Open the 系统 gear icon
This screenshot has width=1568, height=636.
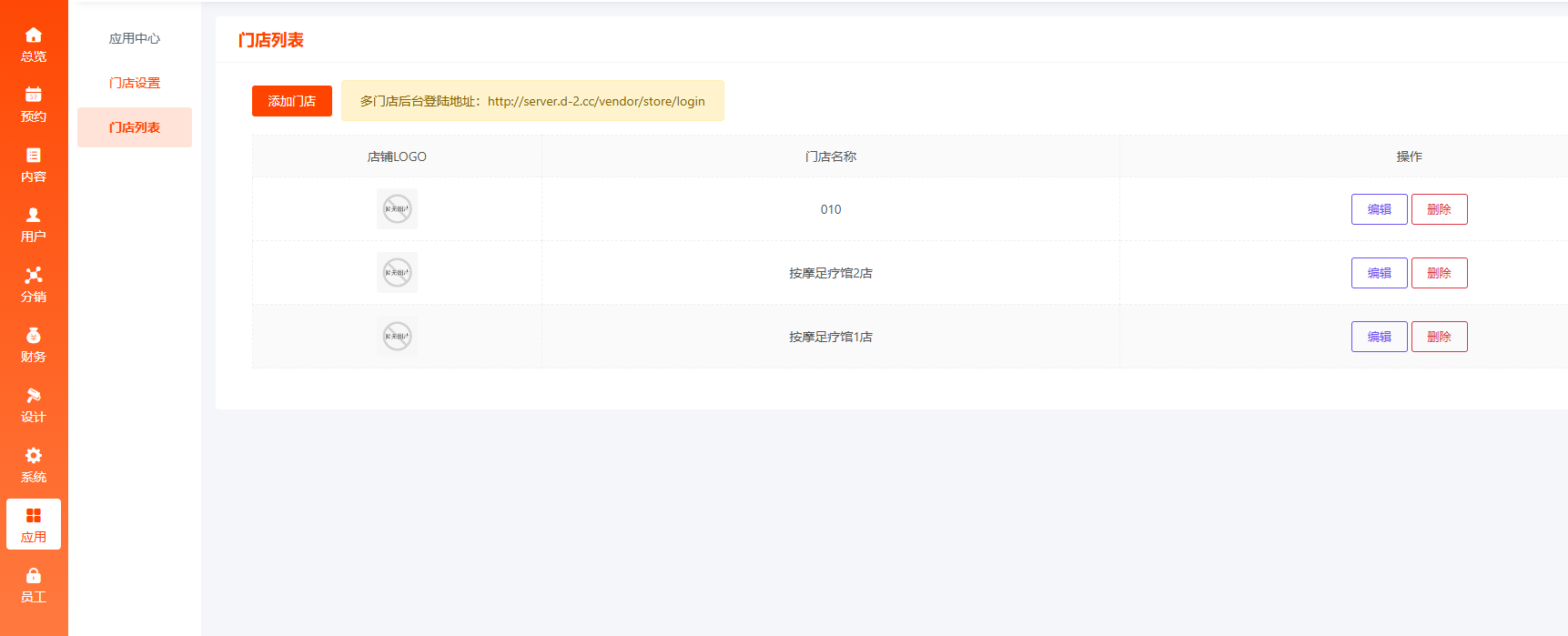coord(34,456)
